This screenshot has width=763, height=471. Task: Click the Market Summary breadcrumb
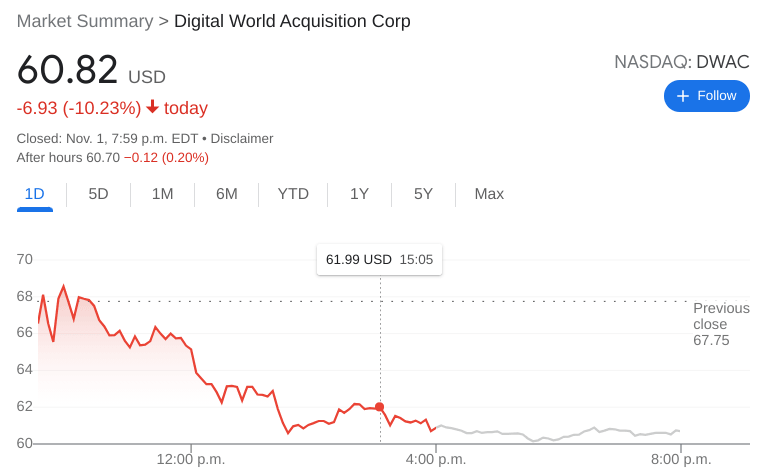[x=85, y=21]
